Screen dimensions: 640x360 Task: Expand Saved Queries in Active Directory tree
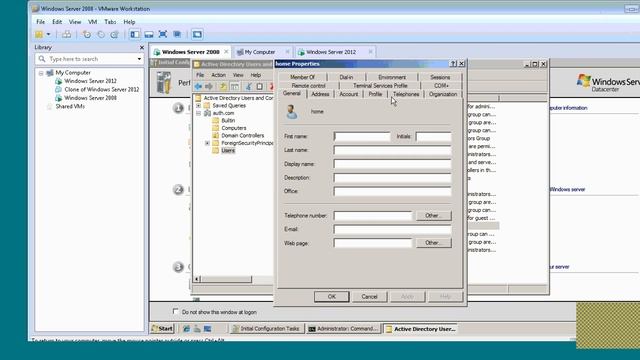tap(198, 106)
